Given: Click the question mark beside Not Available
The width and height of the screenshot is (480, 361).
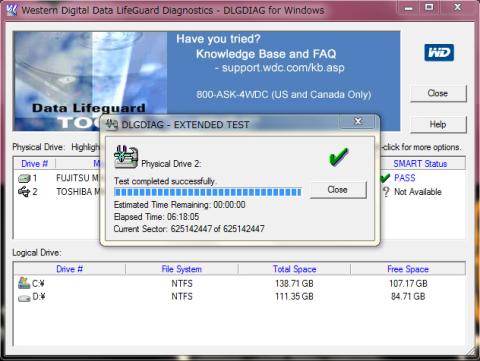Looking at the screenshot, I should [x=386, y=192].
